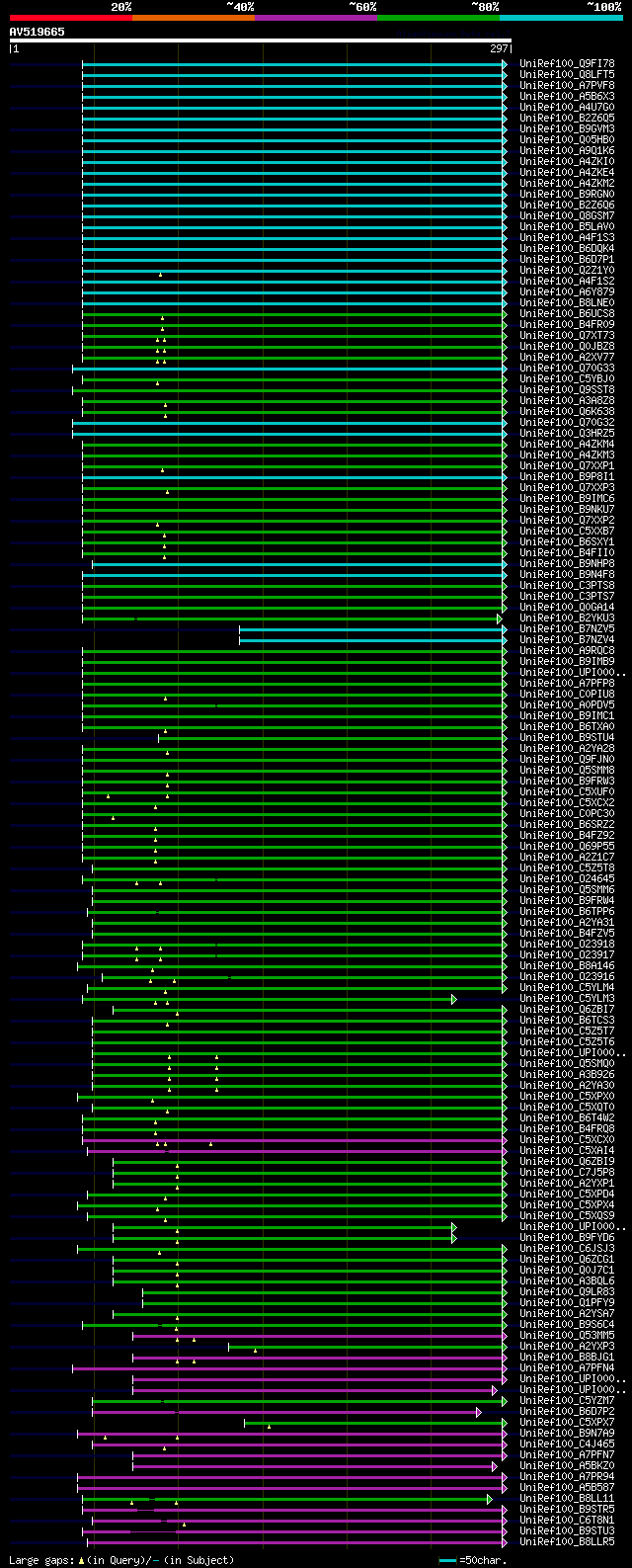The height and width of the screenshot is (1568, 632).
Task: Click the cyan ~100% legend segment
Action: pyautogui.click(x=560, y=18)
